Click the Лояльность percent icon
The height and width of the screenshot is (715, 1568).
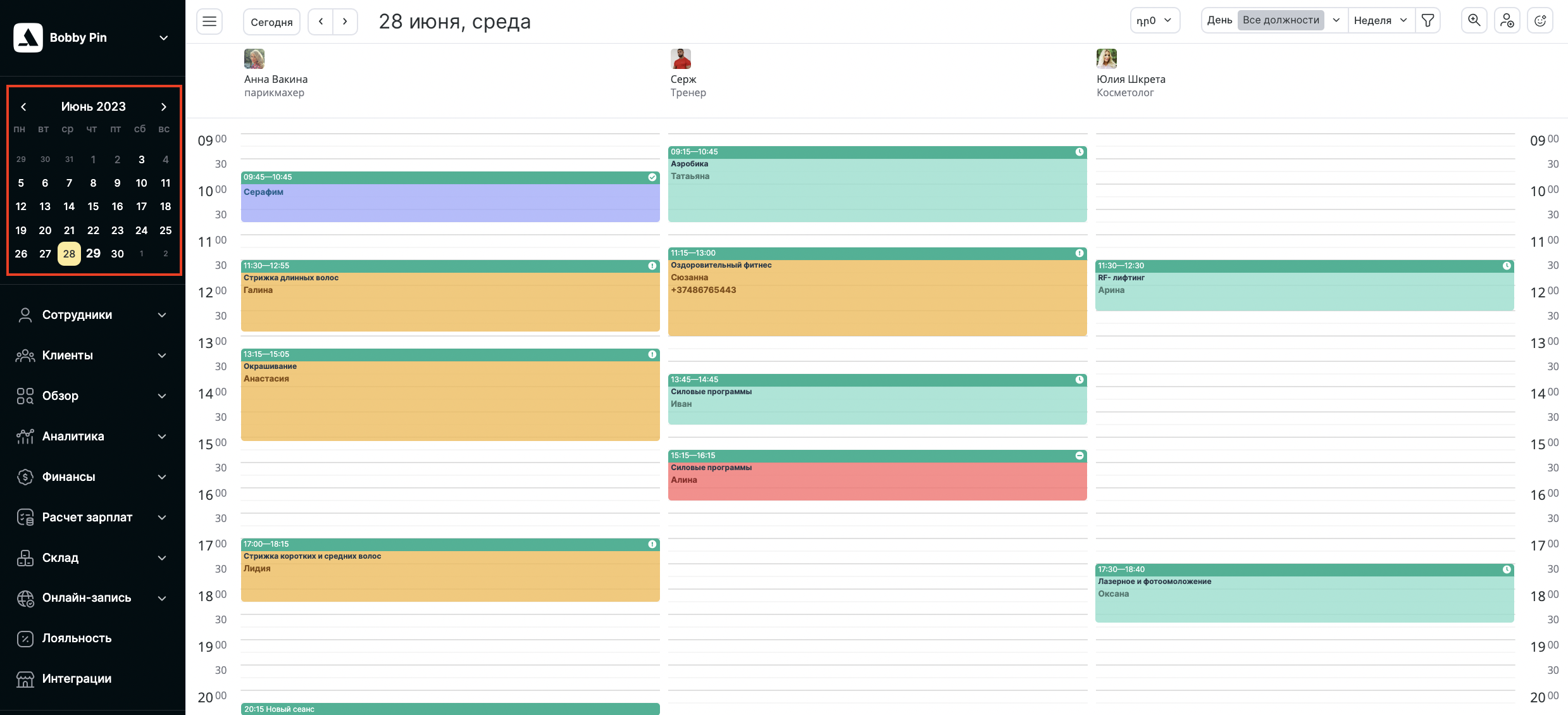(x=25, y=638)
